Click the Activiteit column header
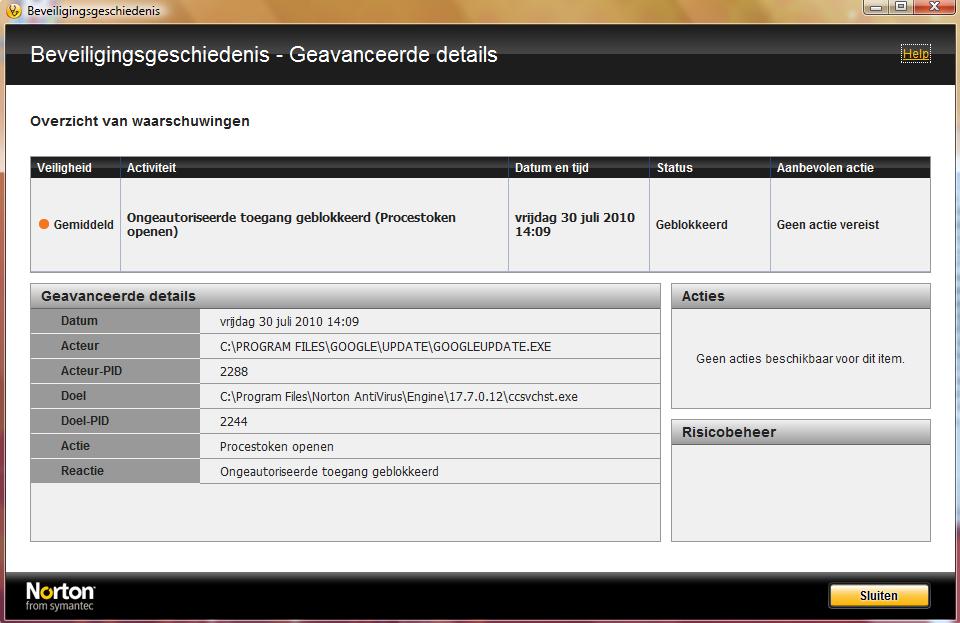 pyautogui.click(x=314, y=168)
